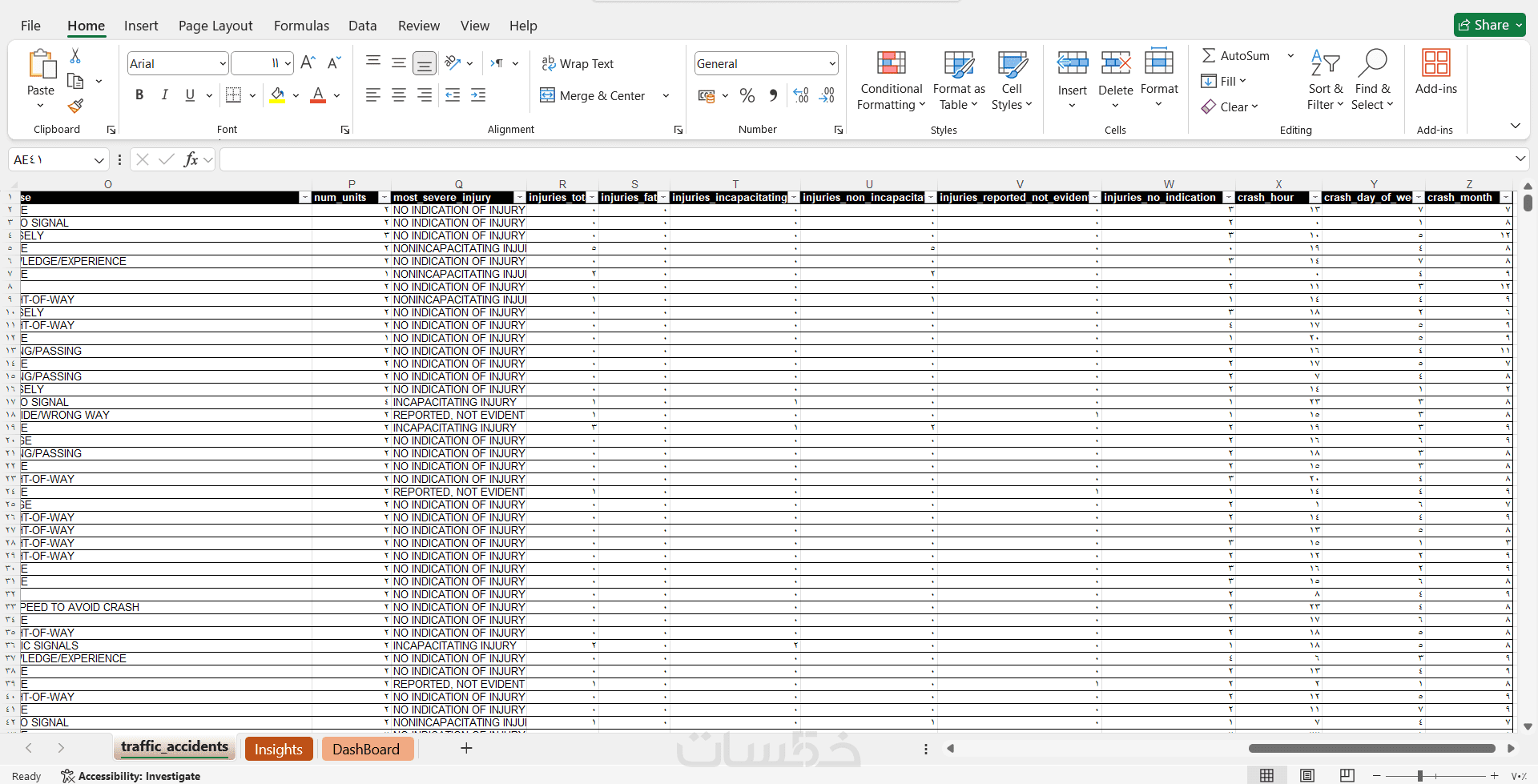Increase font size with the large A icon
Screen dimensions: 1538x784
(308, 63)
